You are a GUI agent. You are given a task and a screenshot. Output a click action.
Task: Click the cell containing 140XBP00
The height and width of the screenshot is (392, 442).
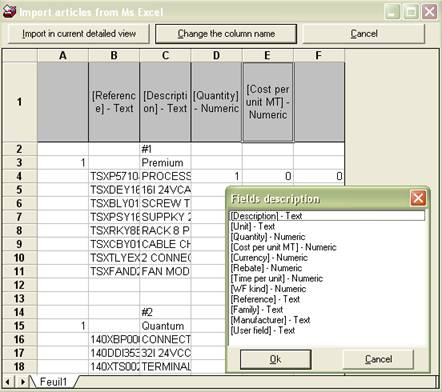114,339
